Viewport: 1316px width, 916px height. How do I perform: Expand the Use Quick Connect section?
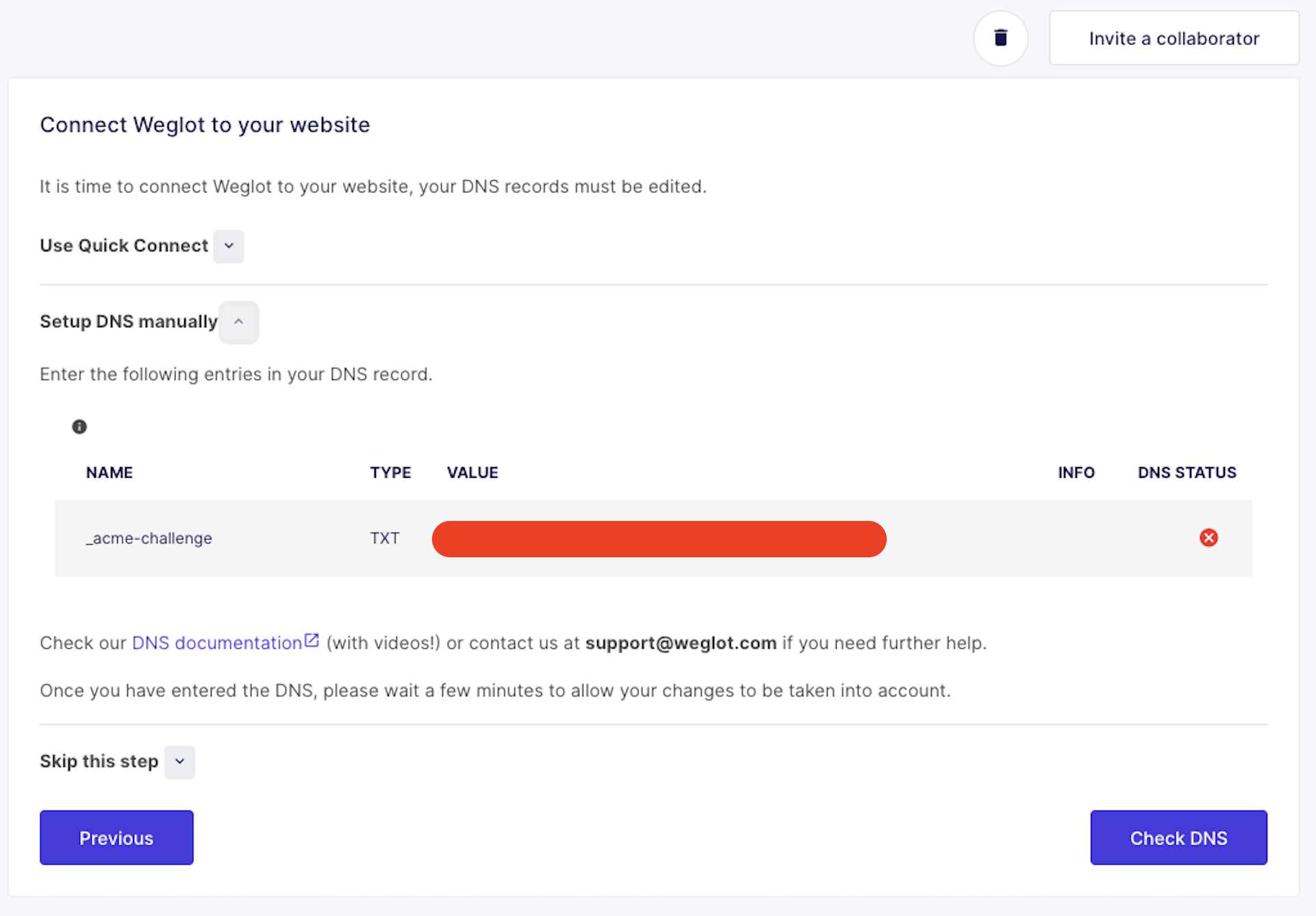(229, 246)
